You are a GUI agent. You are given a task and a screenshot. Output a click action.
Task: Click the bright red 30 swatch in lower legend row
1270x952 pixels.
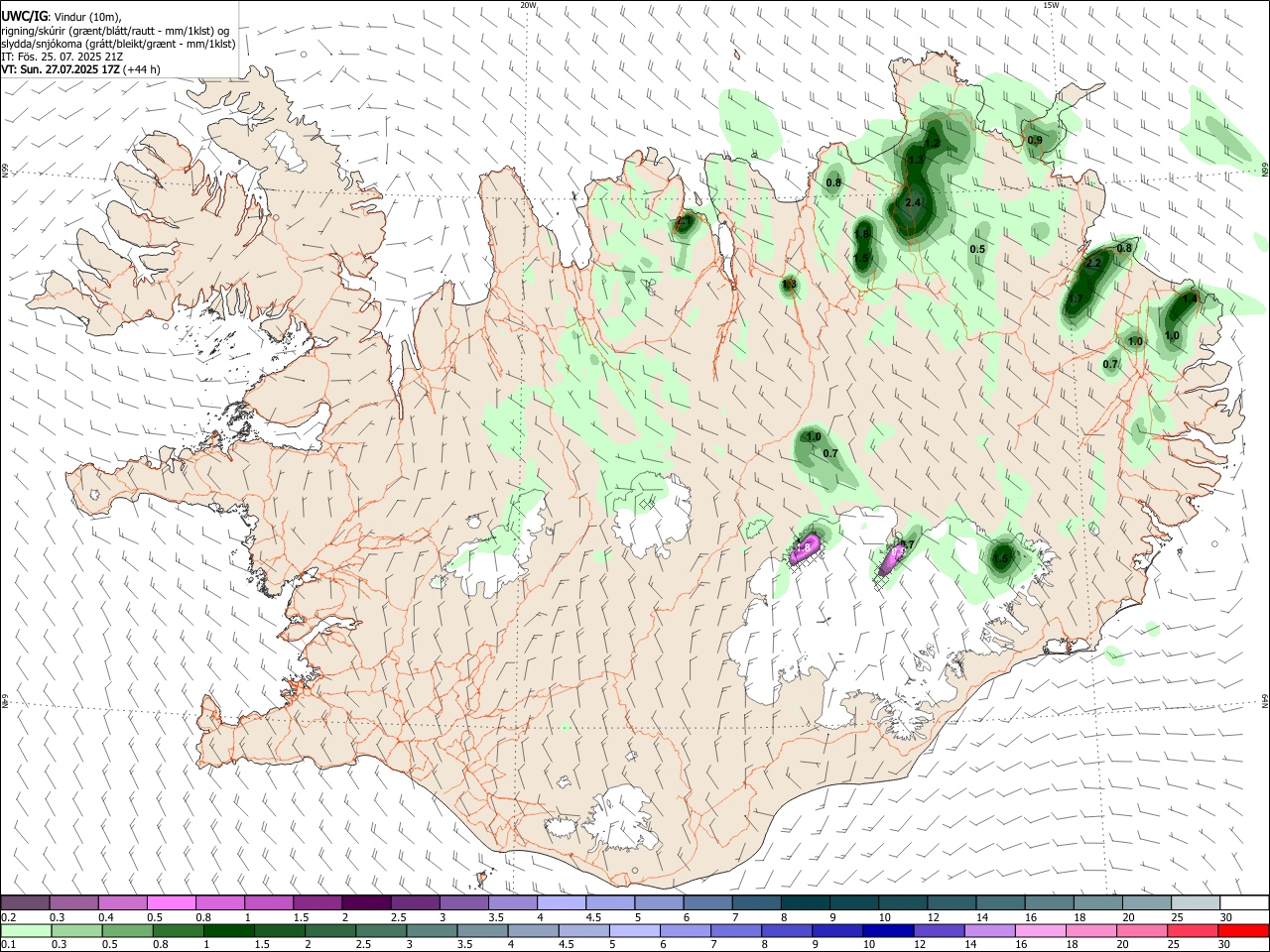1243,930
